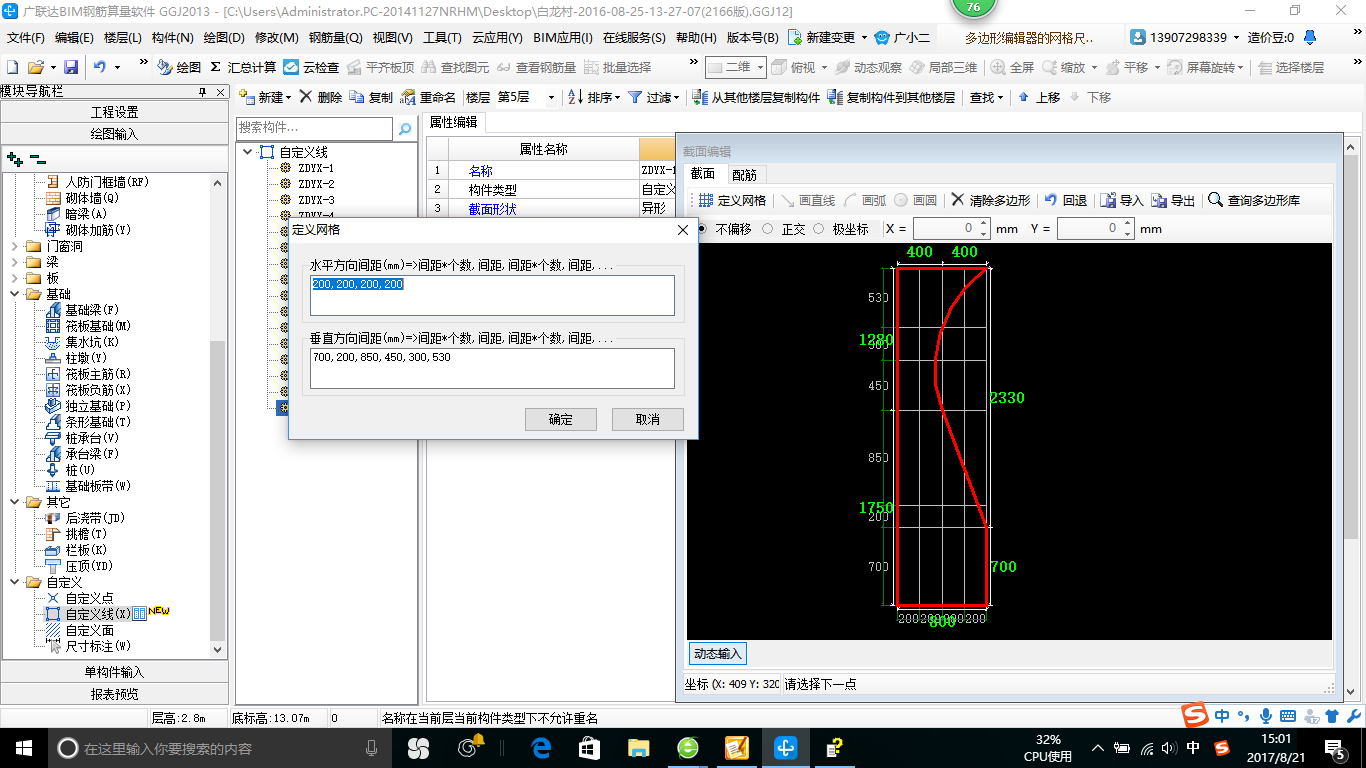Click 确定 in 定义网格 dialog
This screenshot has height=768, width=1366.
pyautogui.click(x=561, y=419)
